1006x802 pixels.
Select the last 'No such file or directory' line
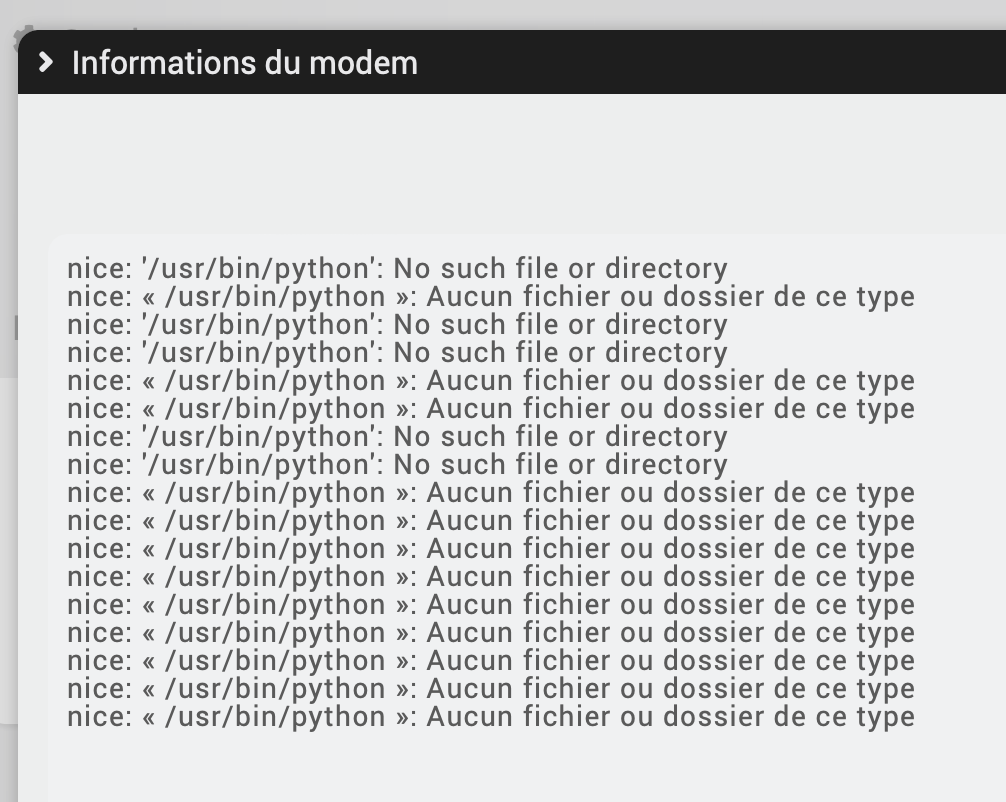click(397, 465)
